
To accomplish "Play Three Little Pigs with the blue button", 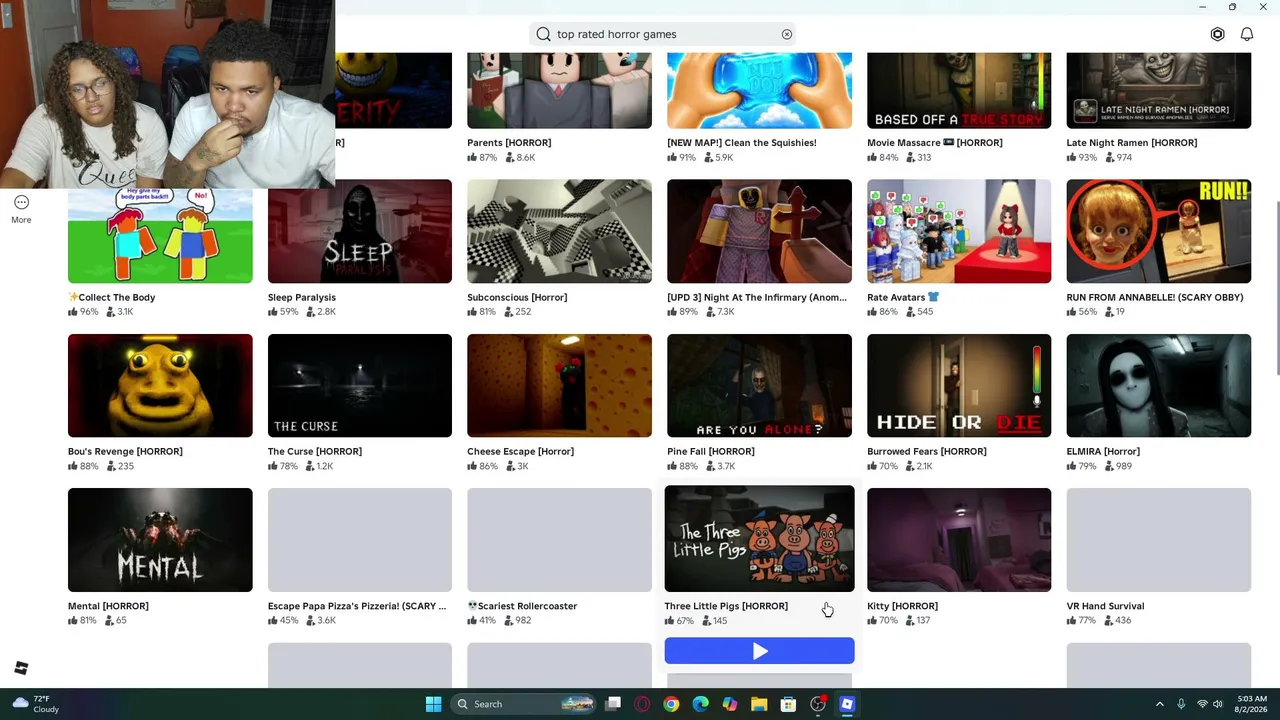I will pos(759,651).
